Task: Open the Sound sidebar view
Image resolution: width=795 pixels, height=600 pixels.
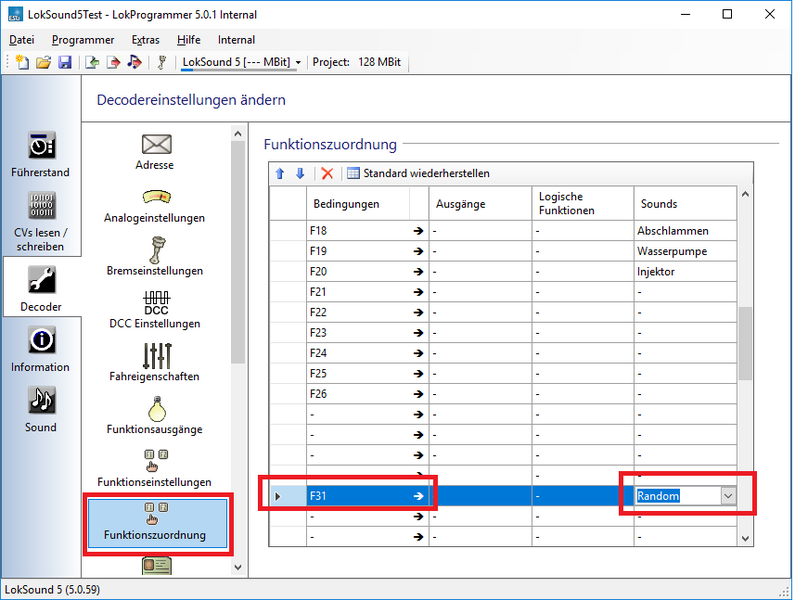Action: pos(41,409)
